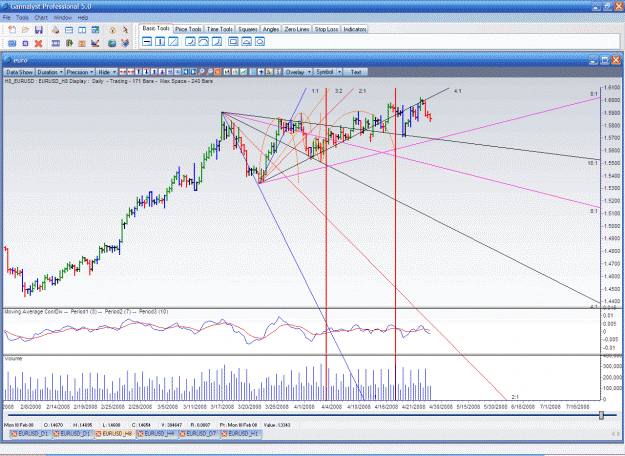625x456 pixels.
Task: Maximize the inner euro chart window
Action: tap(605, 60)
